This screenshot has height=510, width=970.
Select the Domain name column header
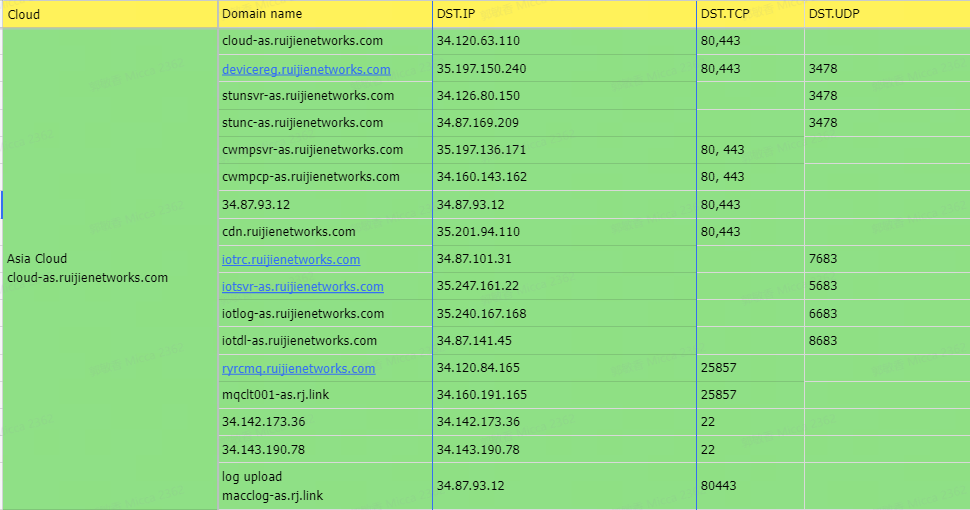pos(325,14)
